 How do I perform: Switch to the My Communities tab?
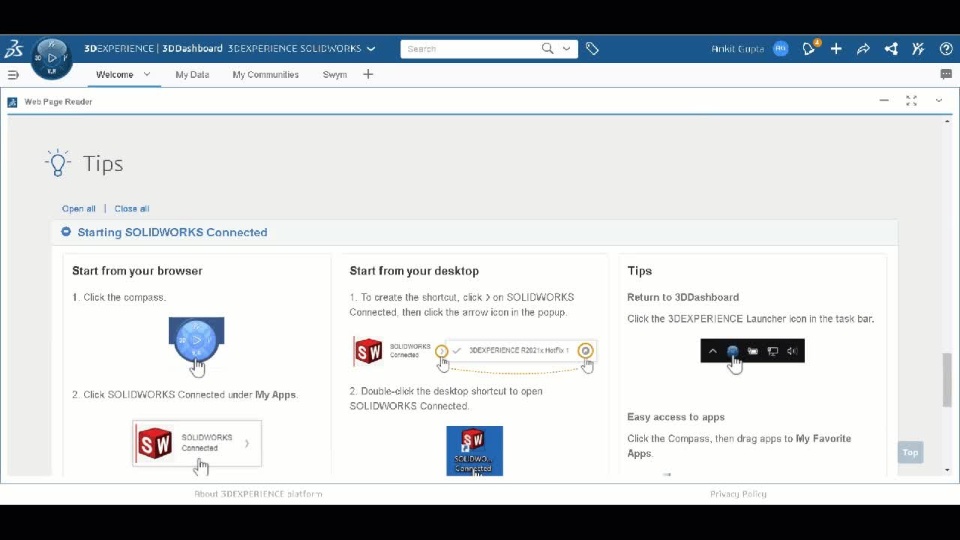(x=266, y=75)
